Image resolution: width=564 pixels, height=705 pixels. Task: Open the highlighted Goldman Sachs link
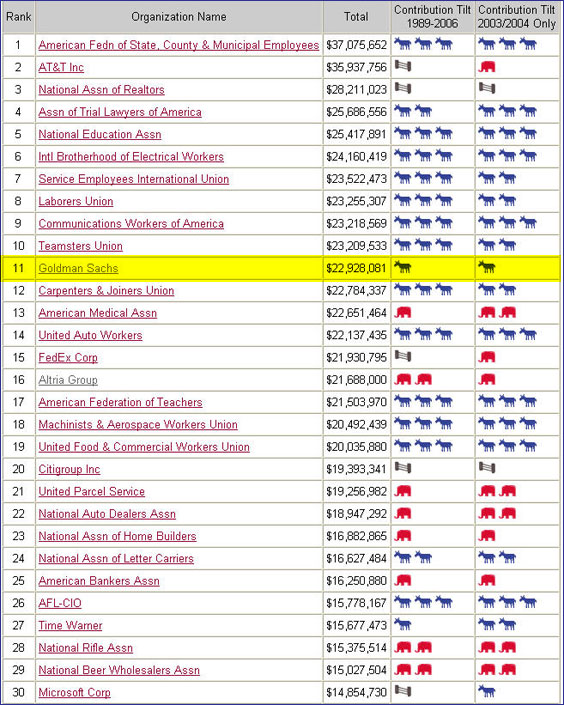(78, 268)
